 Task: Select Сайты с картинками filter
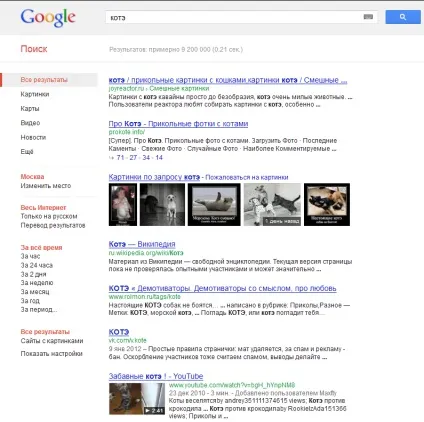[x=52, y=341]
